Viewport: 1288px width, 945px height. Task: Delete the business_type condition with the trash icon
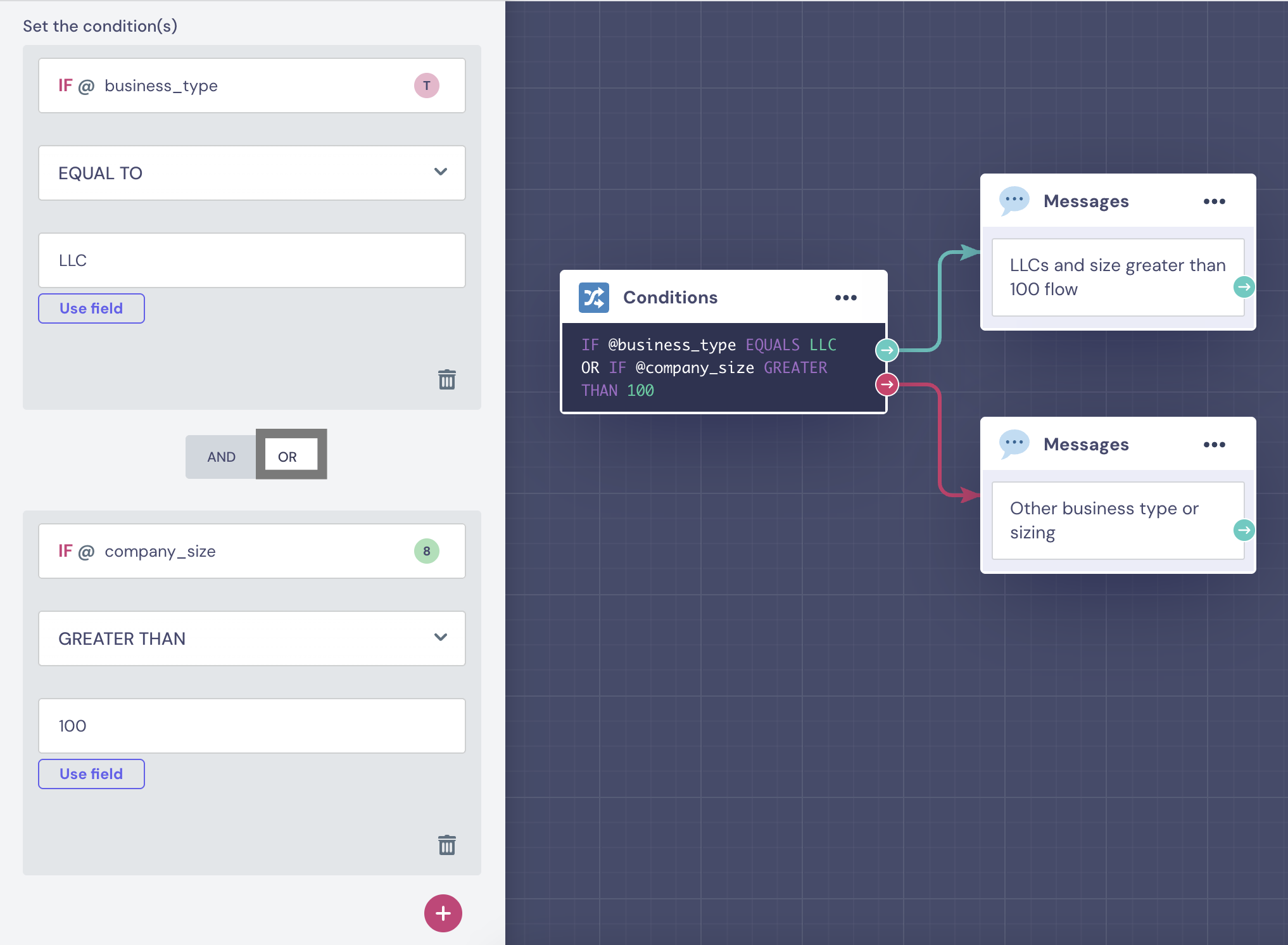[446, 379]
